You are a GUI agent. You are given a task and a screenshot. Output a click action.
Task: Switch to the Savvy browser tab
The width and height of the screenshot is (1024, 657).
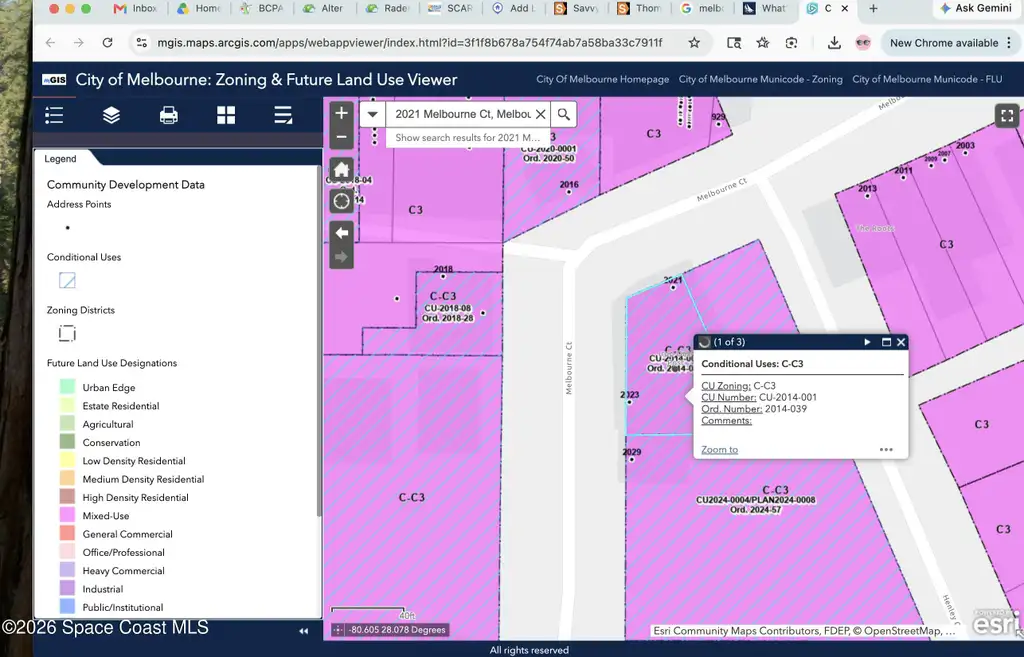pos(577,8)
